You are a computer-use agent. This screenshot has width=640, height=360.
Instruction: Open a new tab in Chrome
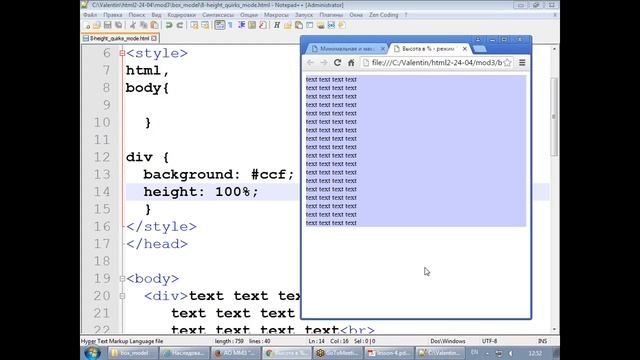(480, 49)
